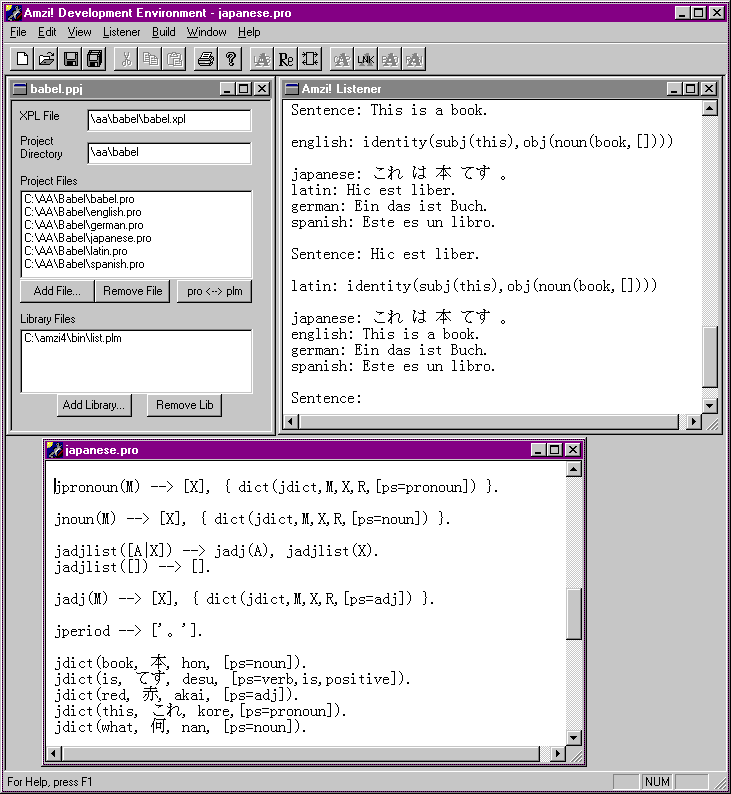Click the Project Directory input field

click(x=168, y=153)
